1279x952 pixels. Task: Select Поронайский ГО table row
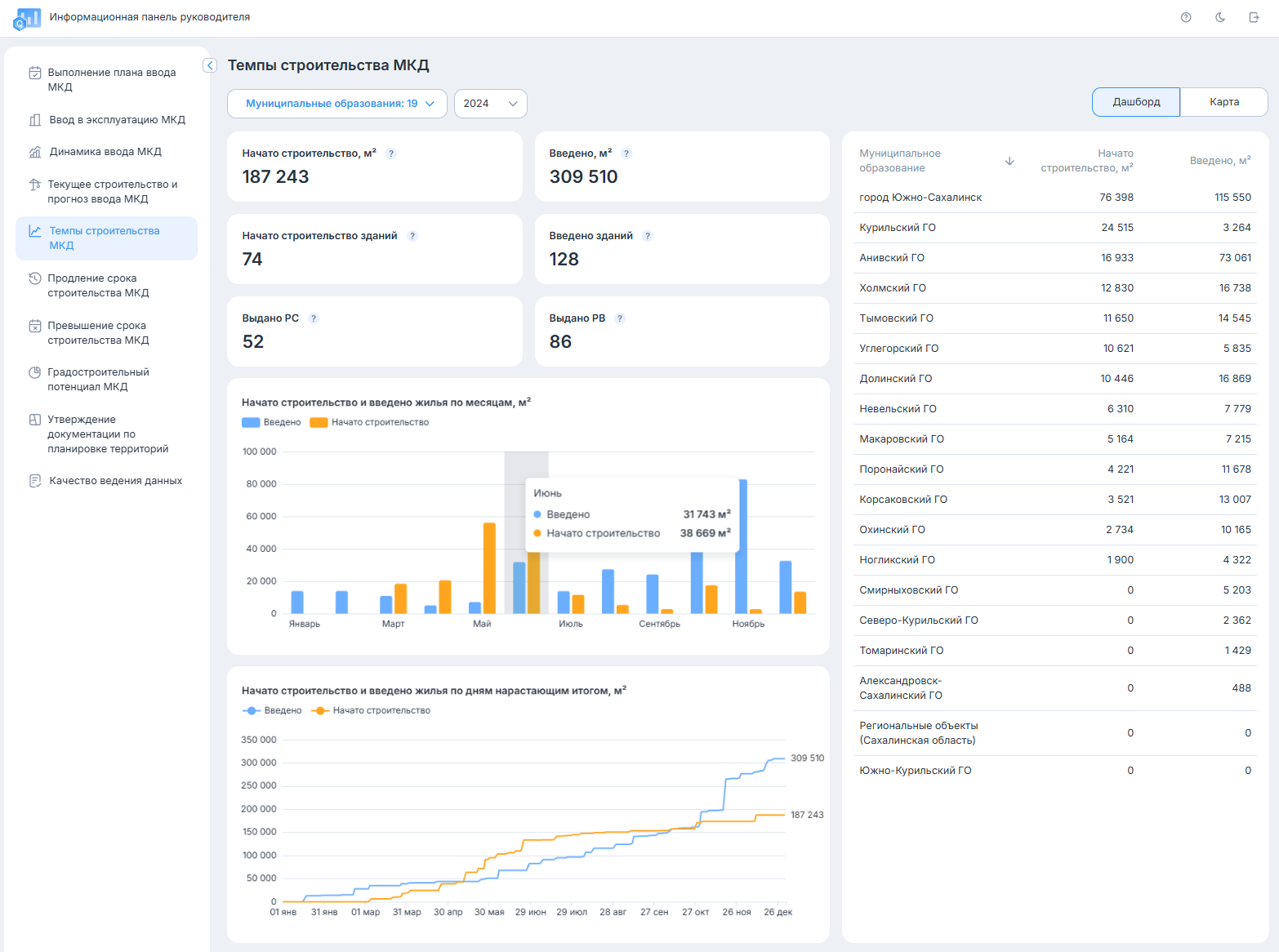pos(1055,469)
